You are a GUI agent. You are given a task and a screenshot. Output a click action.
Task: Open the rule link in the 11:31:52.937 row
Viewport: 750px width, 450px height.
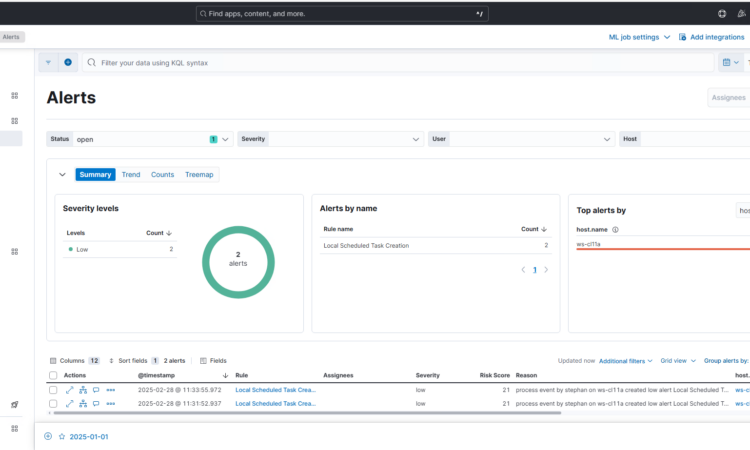(276, 404)
